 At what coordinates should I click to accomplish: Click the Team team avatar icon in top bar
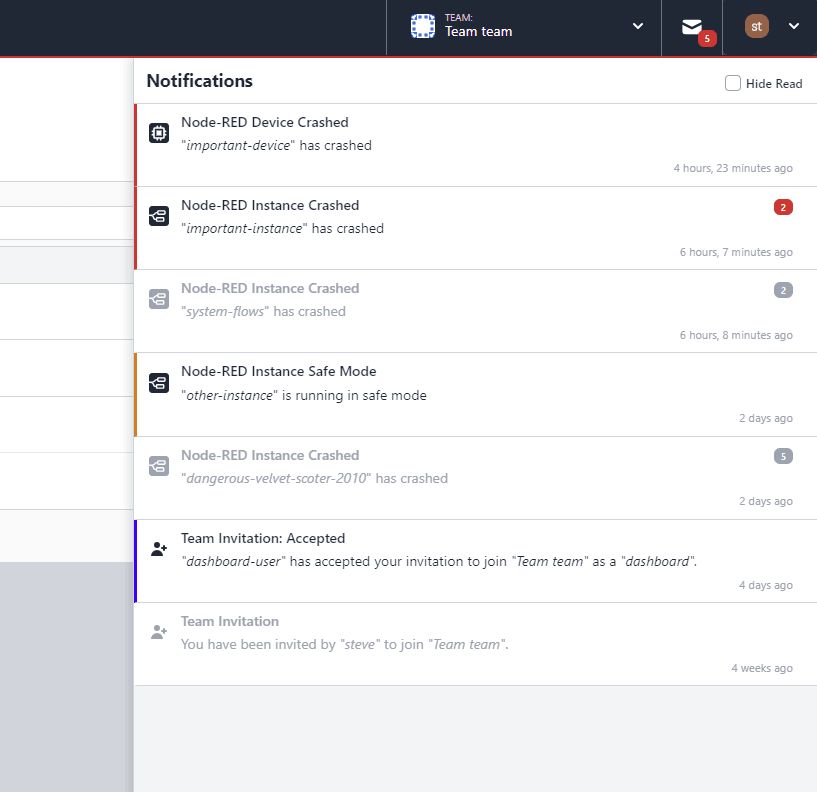421,27
